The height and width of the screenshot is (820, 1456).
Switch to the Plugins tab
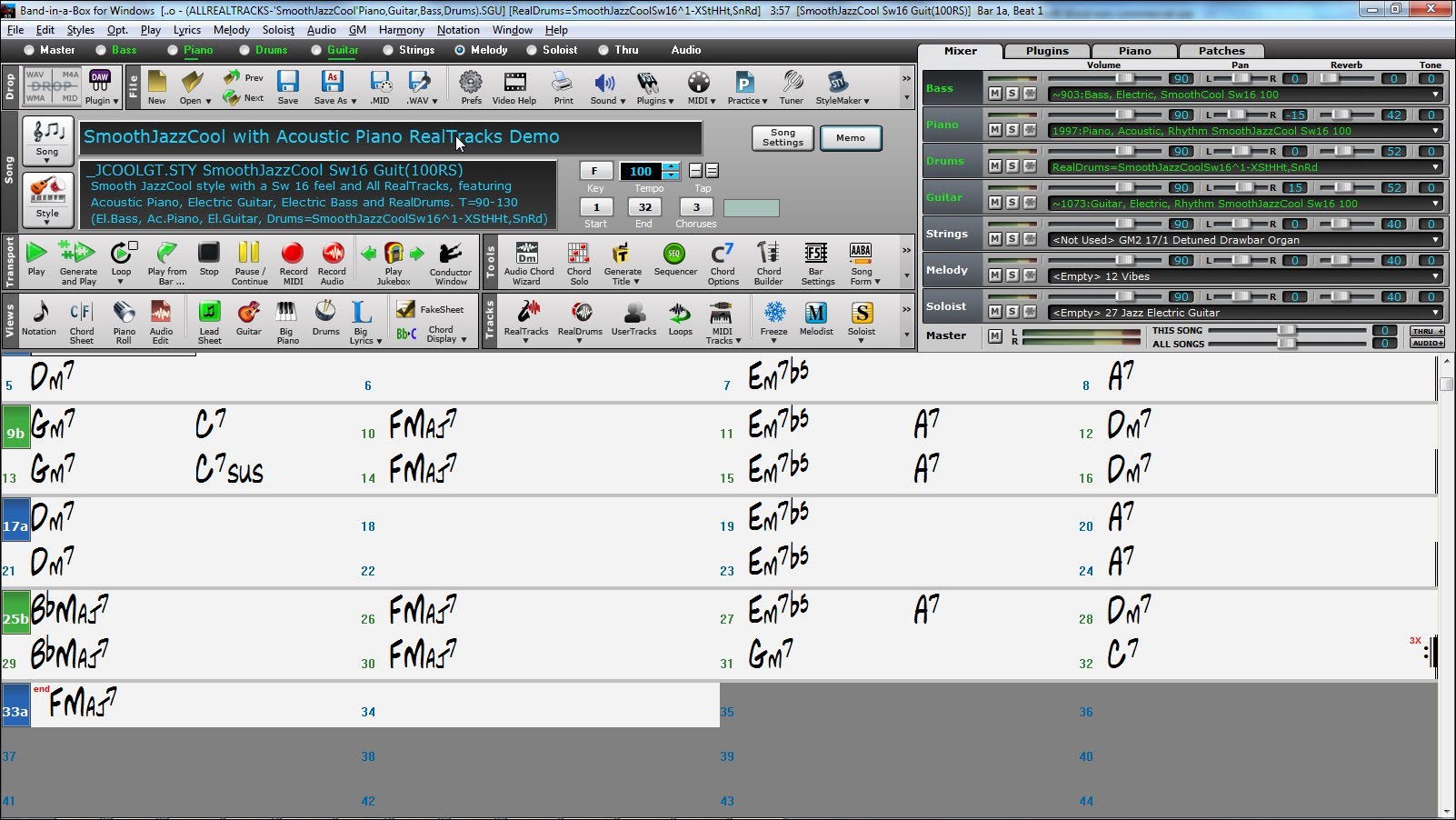(x=1047, y=51)
